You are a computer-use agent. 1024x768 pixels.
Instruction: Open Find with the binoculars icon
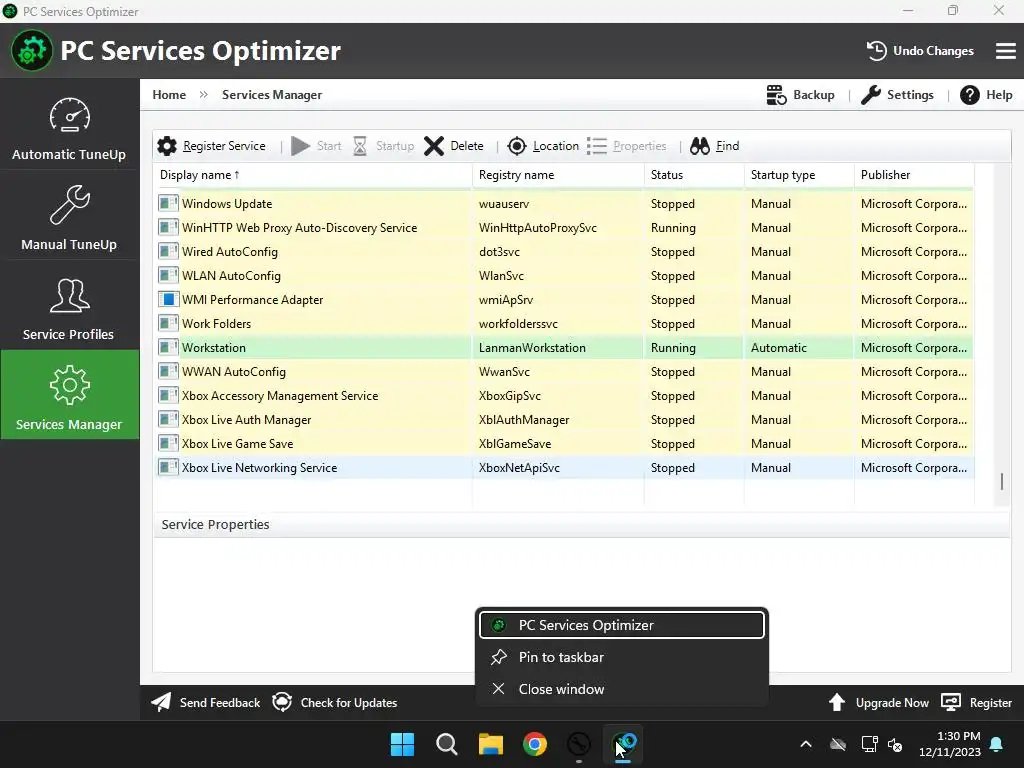coord(714,146)
